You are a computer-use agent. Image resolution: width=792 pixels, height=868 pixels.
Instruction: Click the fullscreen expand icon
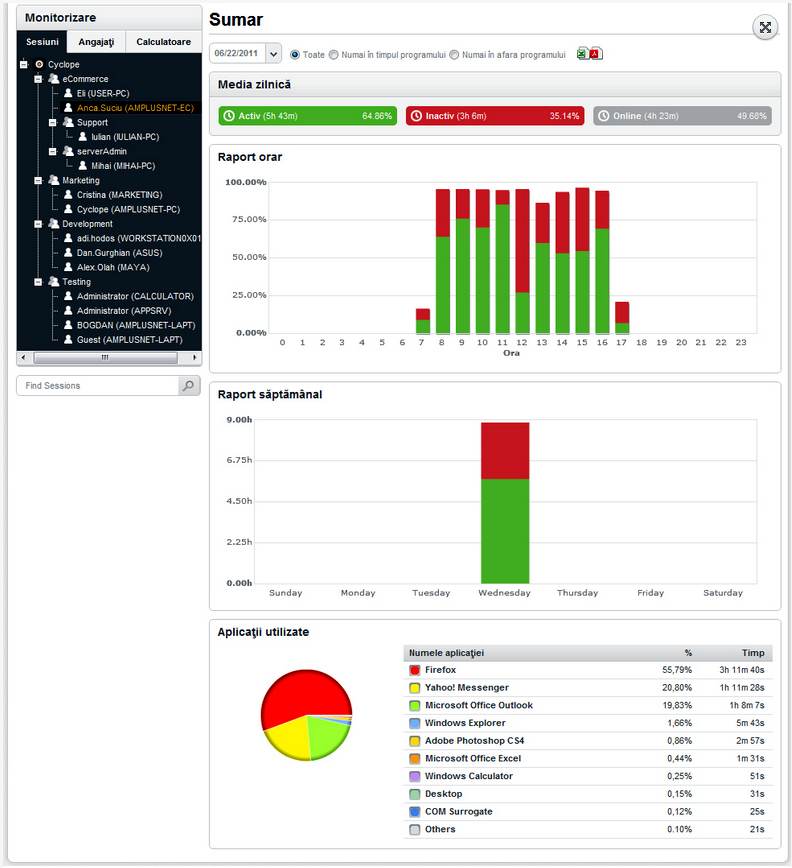coord(765,27)
